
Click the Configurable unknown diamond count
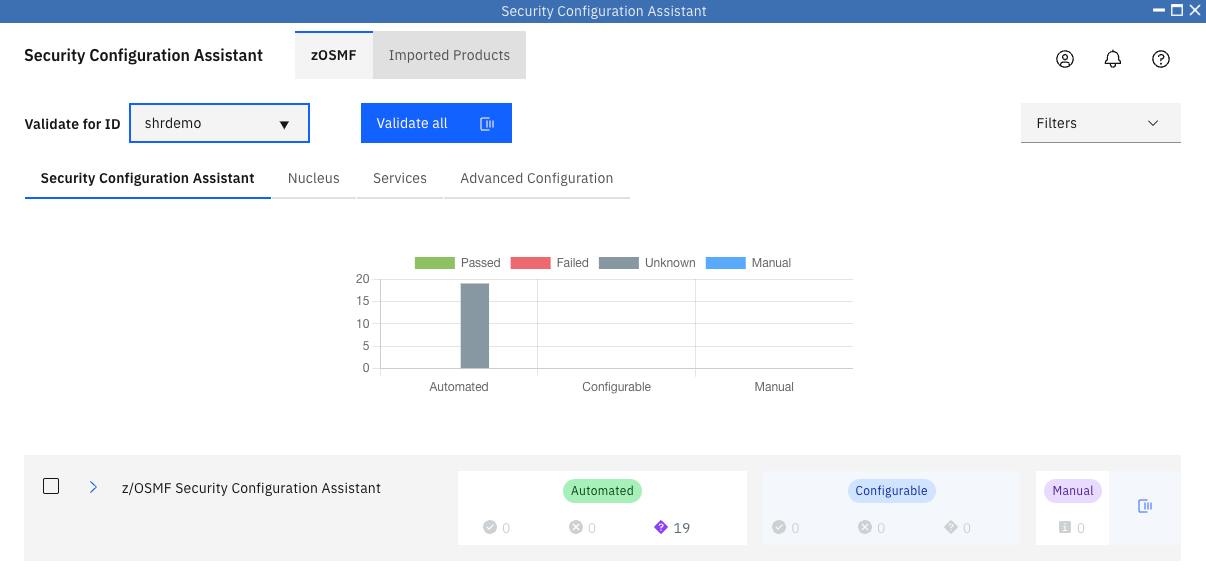tap(957, 528)
